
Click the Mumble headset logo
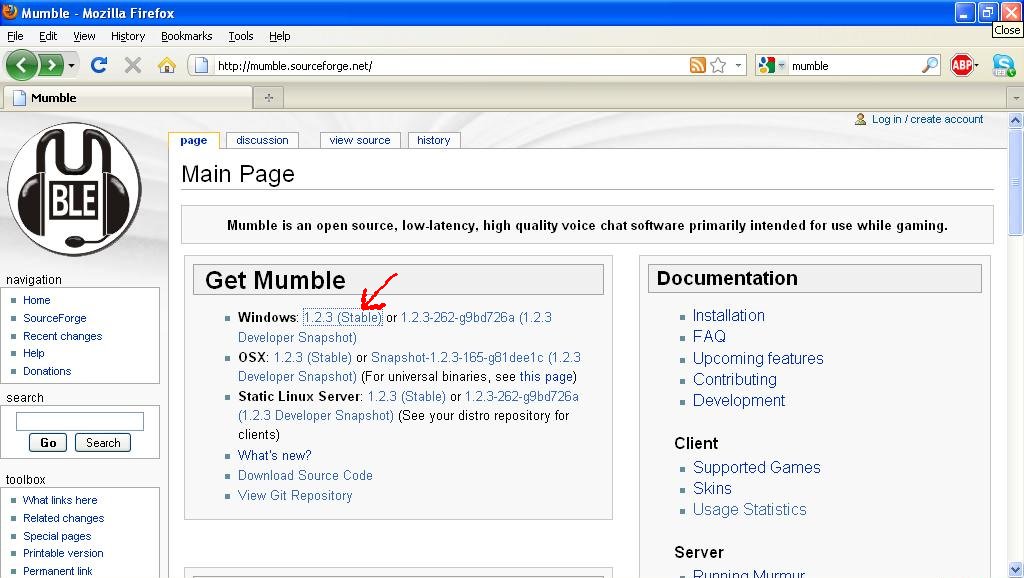point(74,189)
